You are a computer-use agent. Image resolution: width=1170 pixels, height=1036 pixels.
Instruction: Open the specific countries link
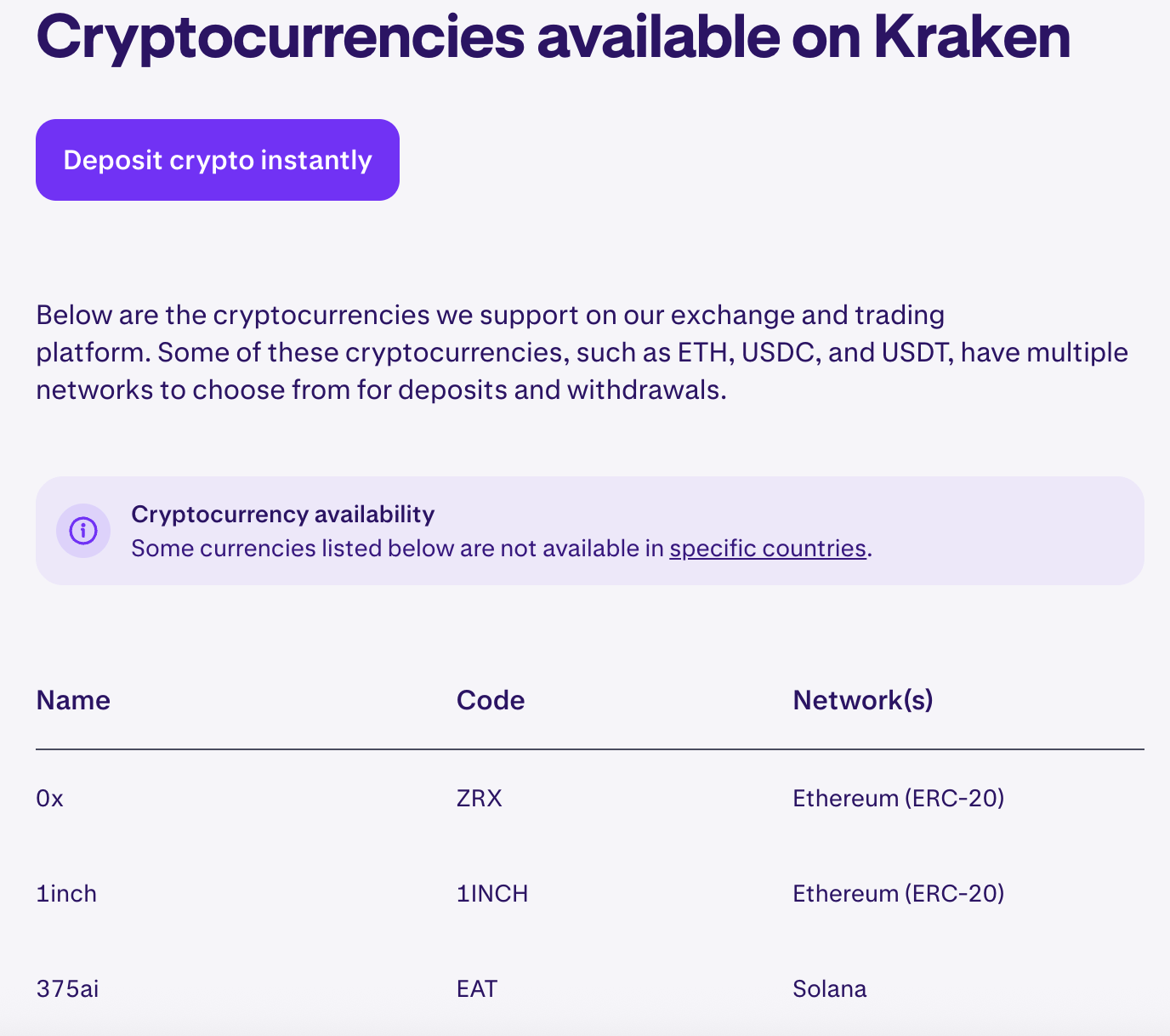(766, 549)
